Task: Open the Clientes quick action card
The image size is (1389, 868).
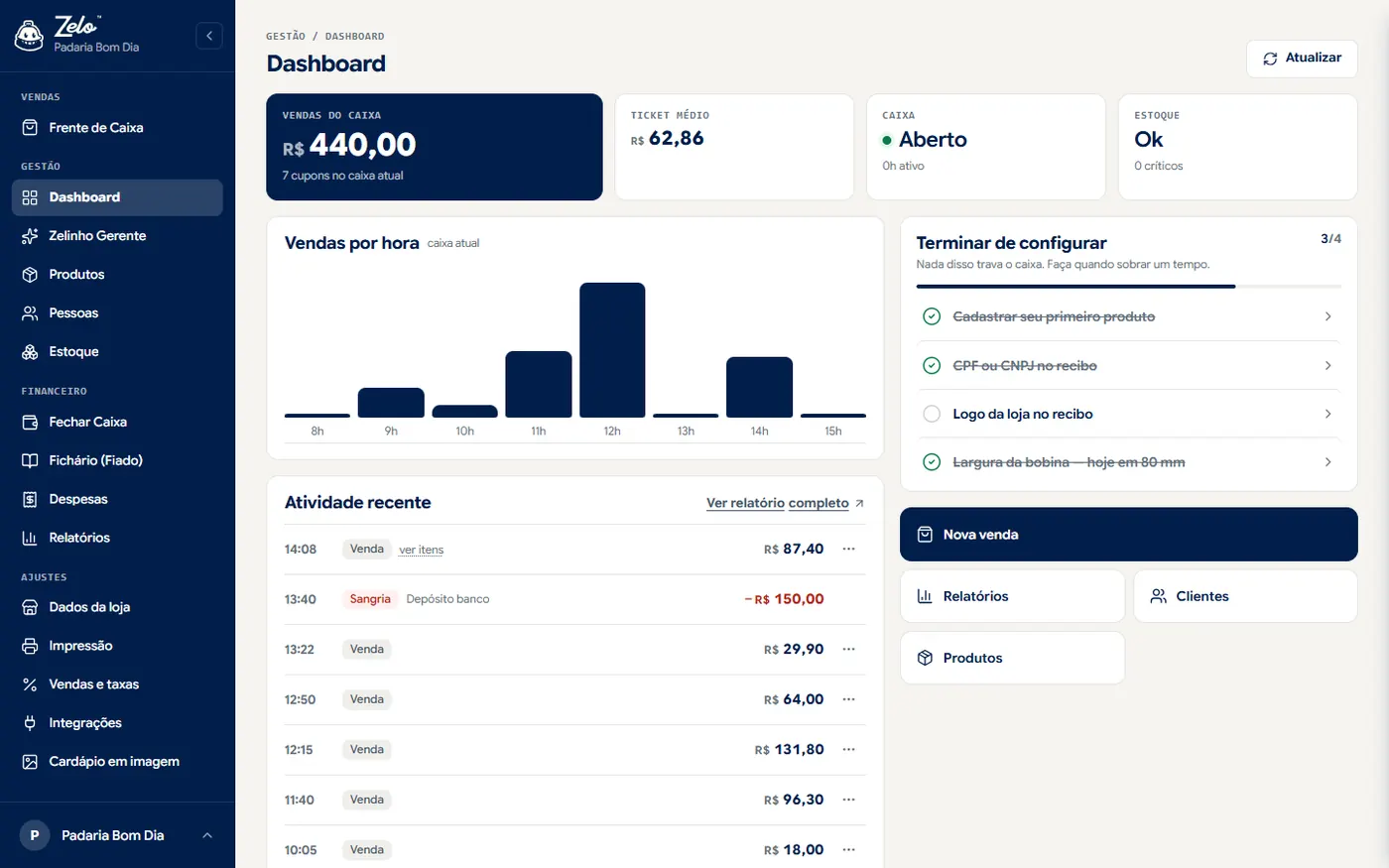Action: [x=1245, y=596]
